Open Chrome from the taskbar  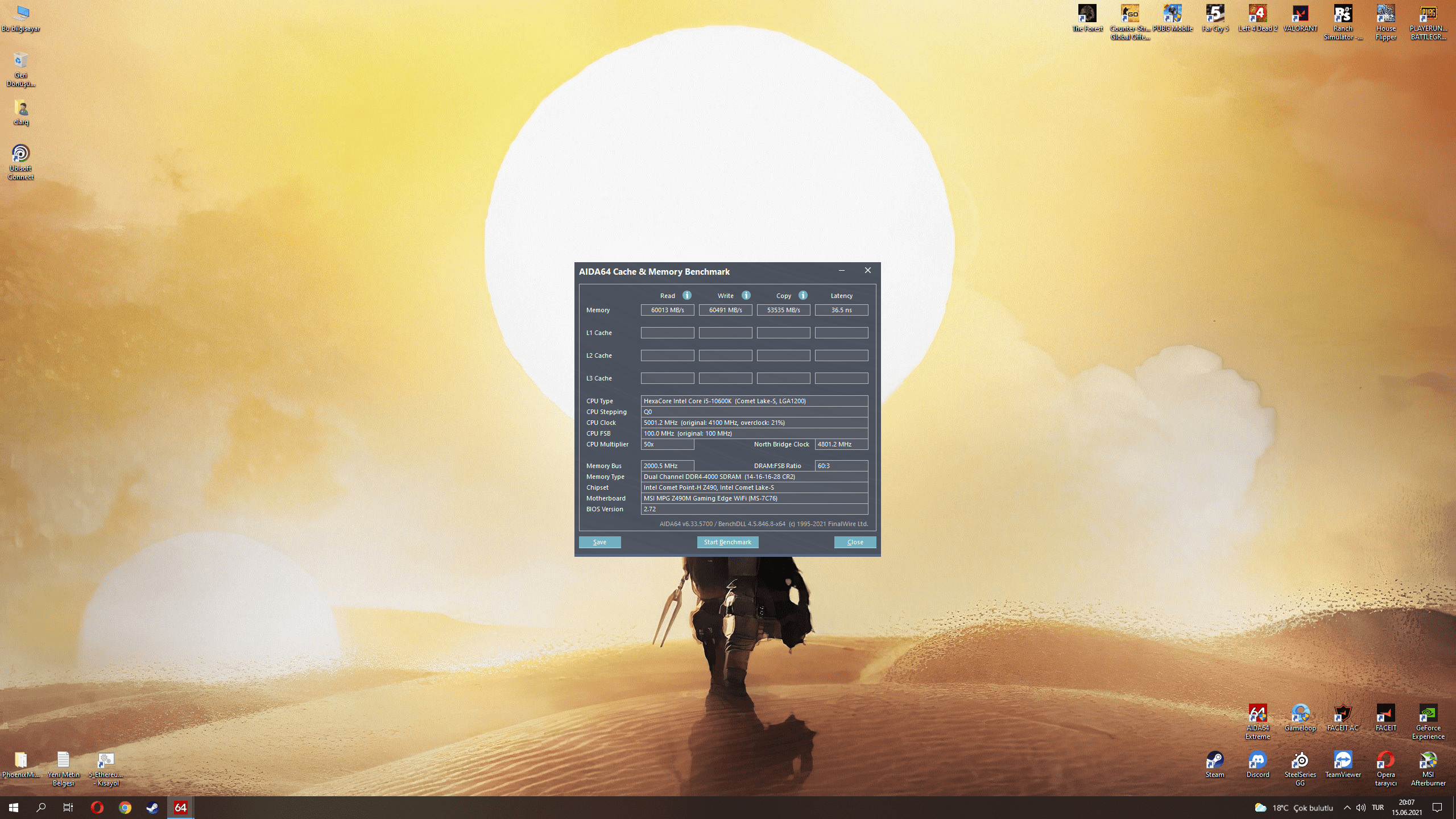(125, 808)
